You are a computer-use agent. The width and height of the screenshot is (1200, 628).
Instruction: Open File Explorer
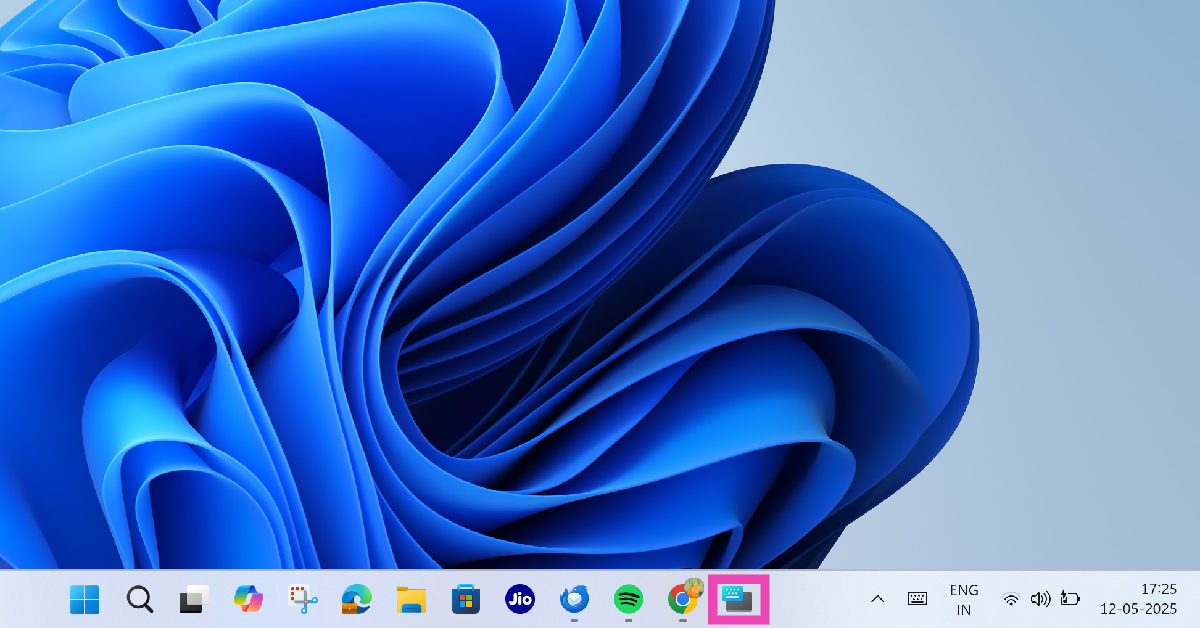410,600
